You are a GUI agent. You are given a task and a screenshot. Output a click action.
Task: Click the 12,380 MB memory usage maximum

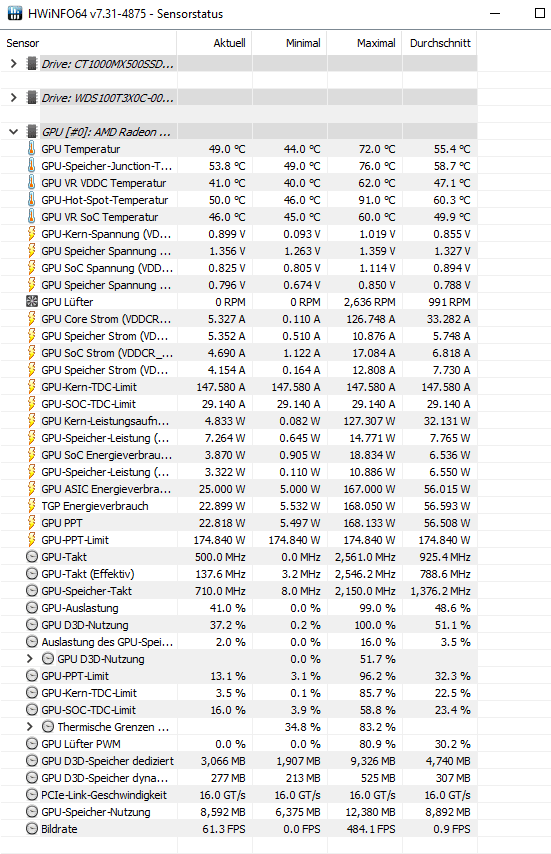[x=370, y=812]
